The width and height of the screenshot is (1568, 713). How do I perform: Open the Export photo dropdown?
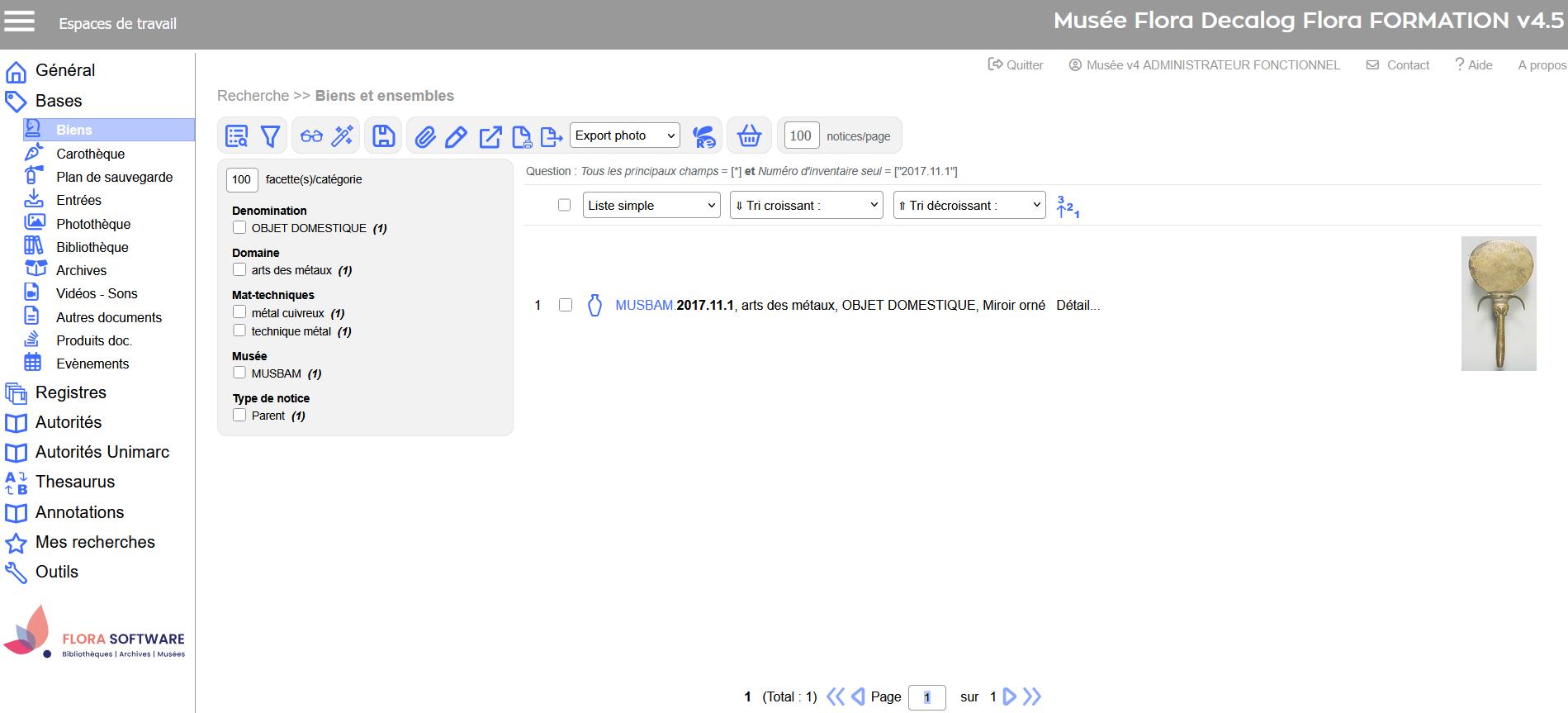coord(624,135)
